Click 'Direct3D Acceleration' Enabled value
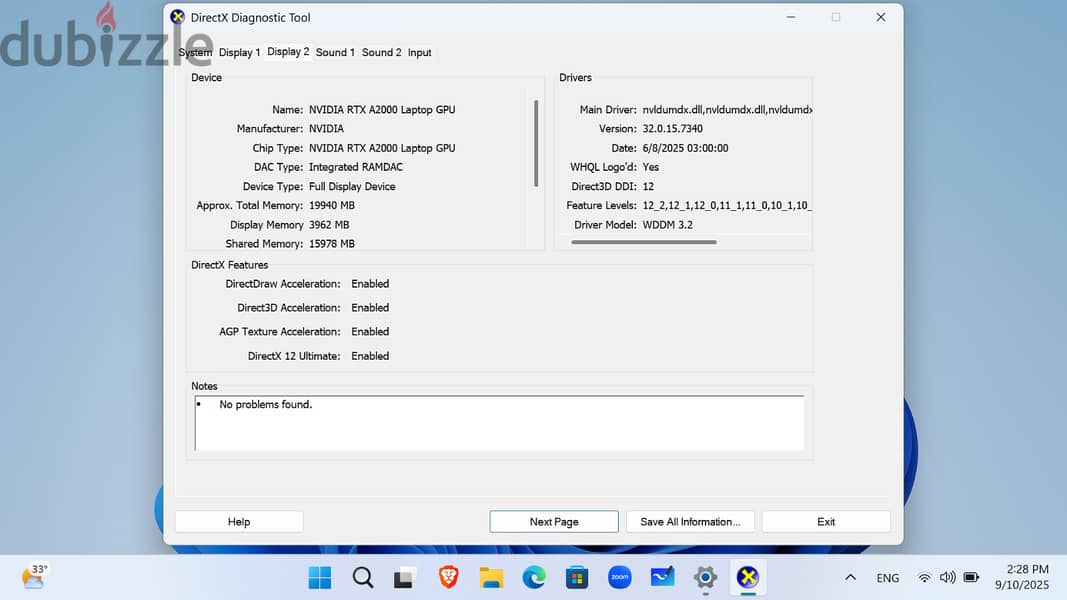 click(x=370, y=307)
